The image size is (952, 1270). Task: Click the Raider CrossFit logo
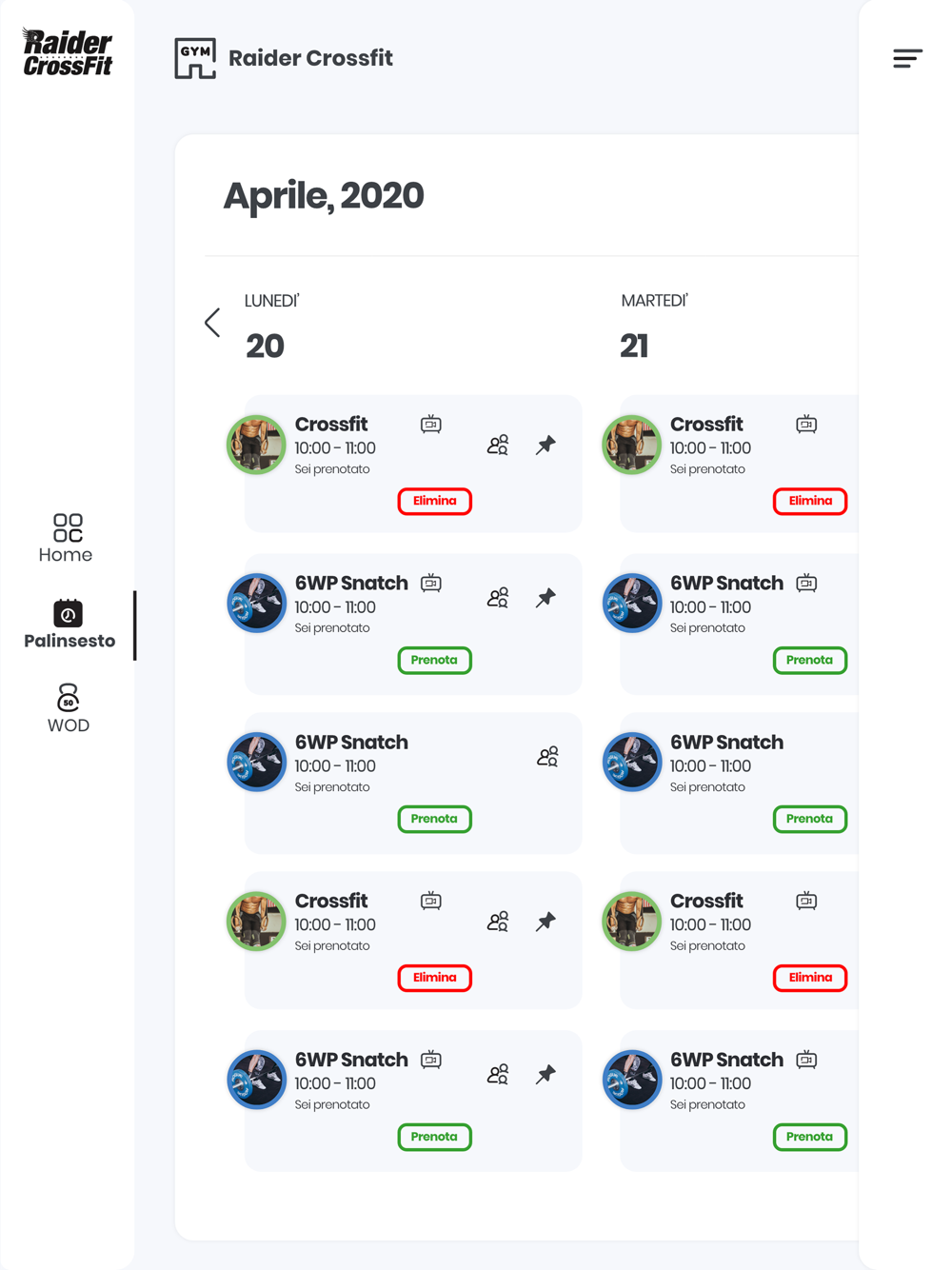point(68,52)
